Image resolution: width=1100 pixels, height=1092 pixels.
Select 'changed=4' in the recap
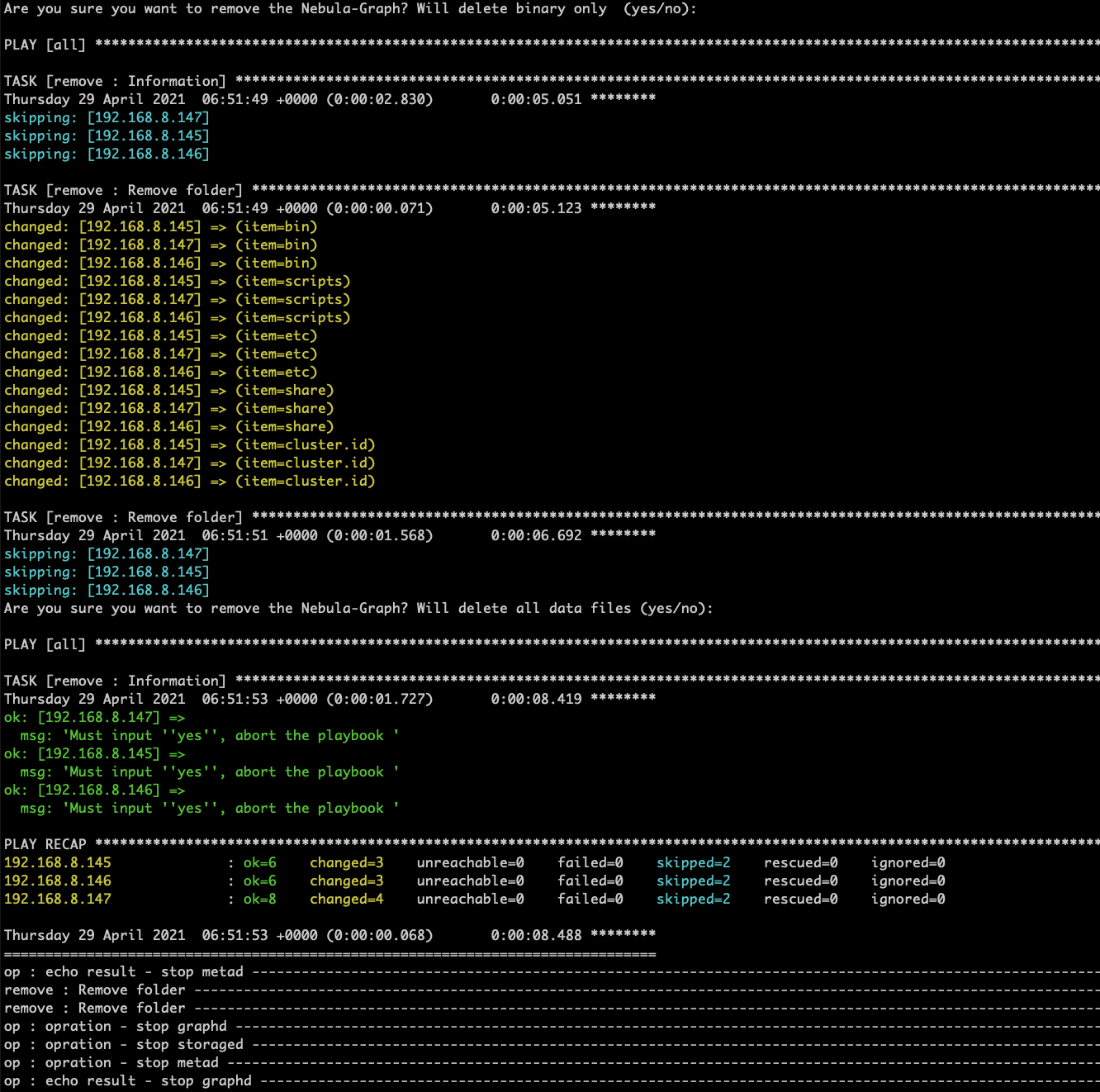point(347,899)
